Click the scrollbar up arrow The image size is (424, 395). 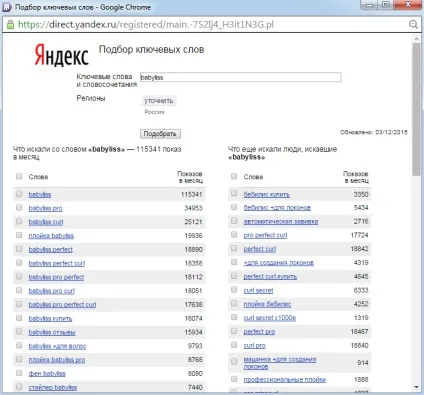pos(416,38)
